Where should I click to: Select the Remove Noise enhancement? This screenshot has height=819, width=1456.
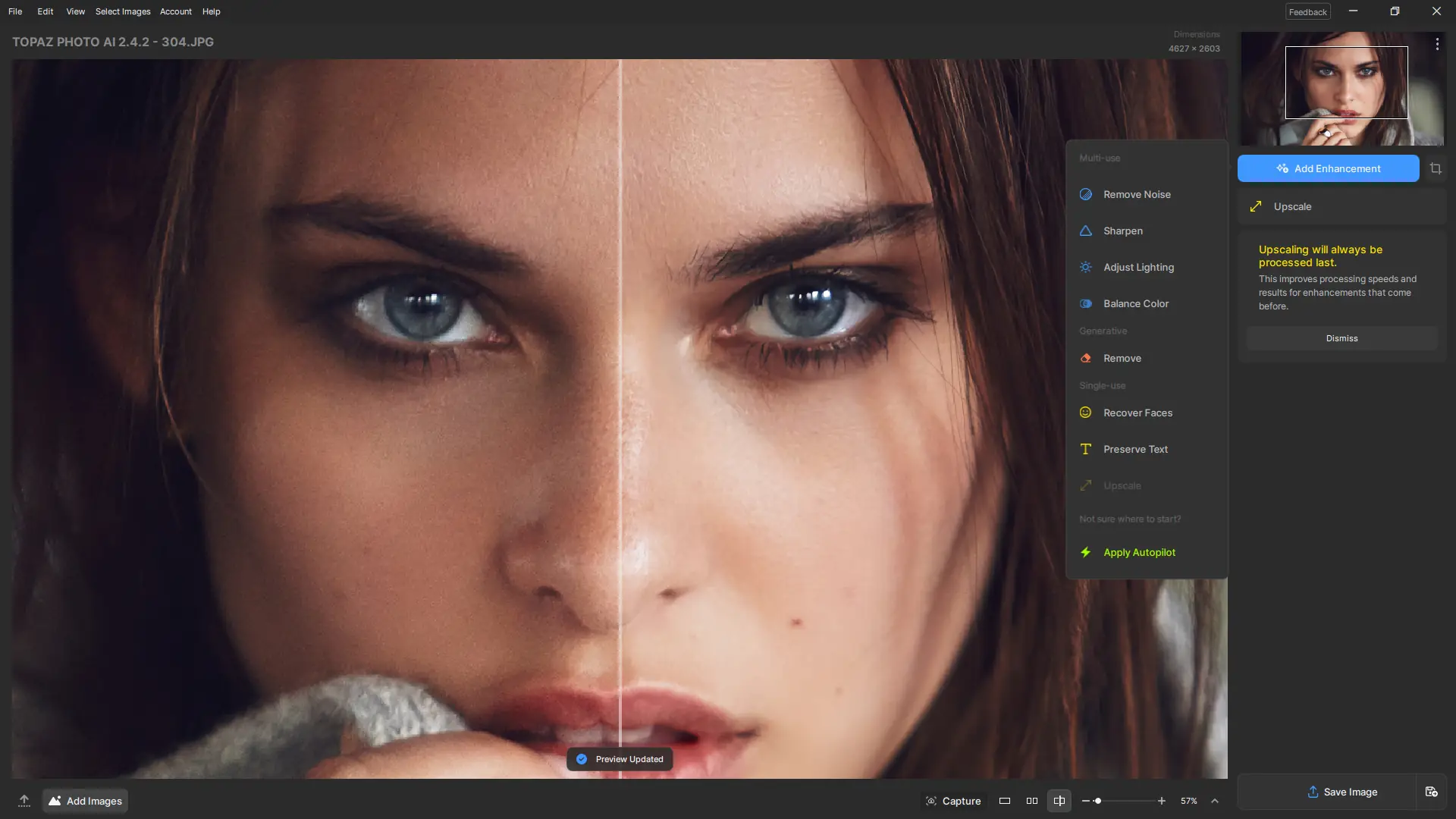(1136, 194)
